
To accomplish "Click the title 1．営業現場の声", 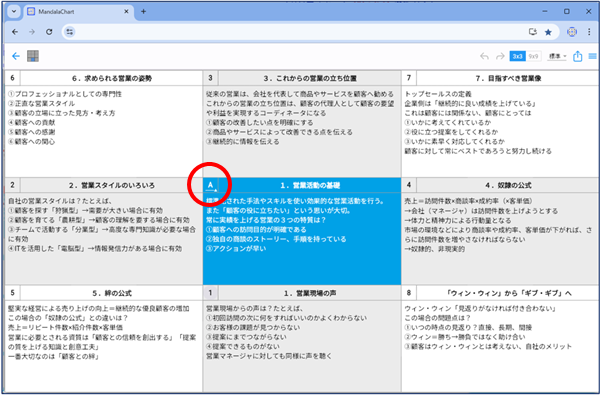I will pos(310,294).
